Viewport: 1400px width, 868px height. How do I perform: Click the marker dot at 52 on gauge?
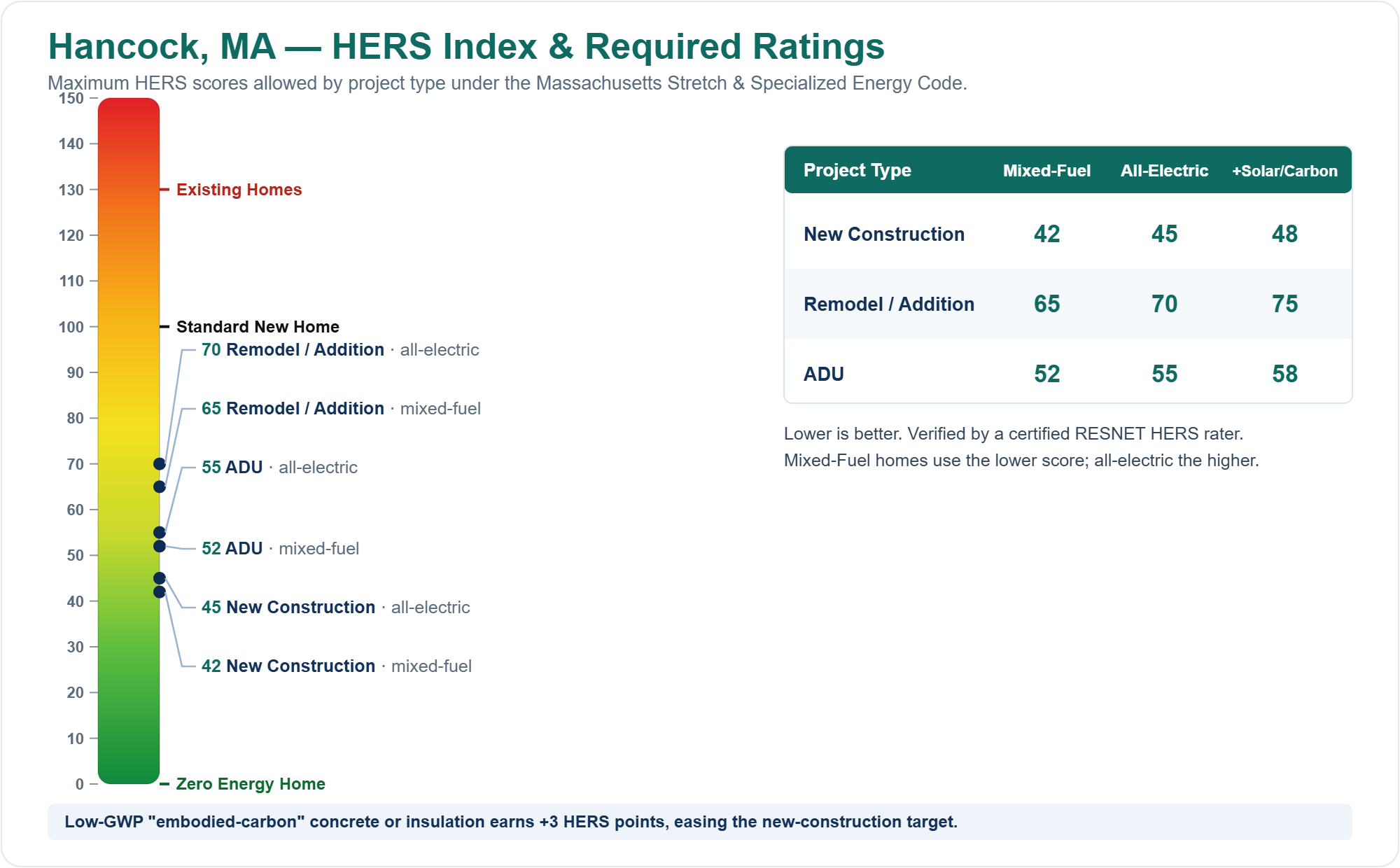click(160, 546)
